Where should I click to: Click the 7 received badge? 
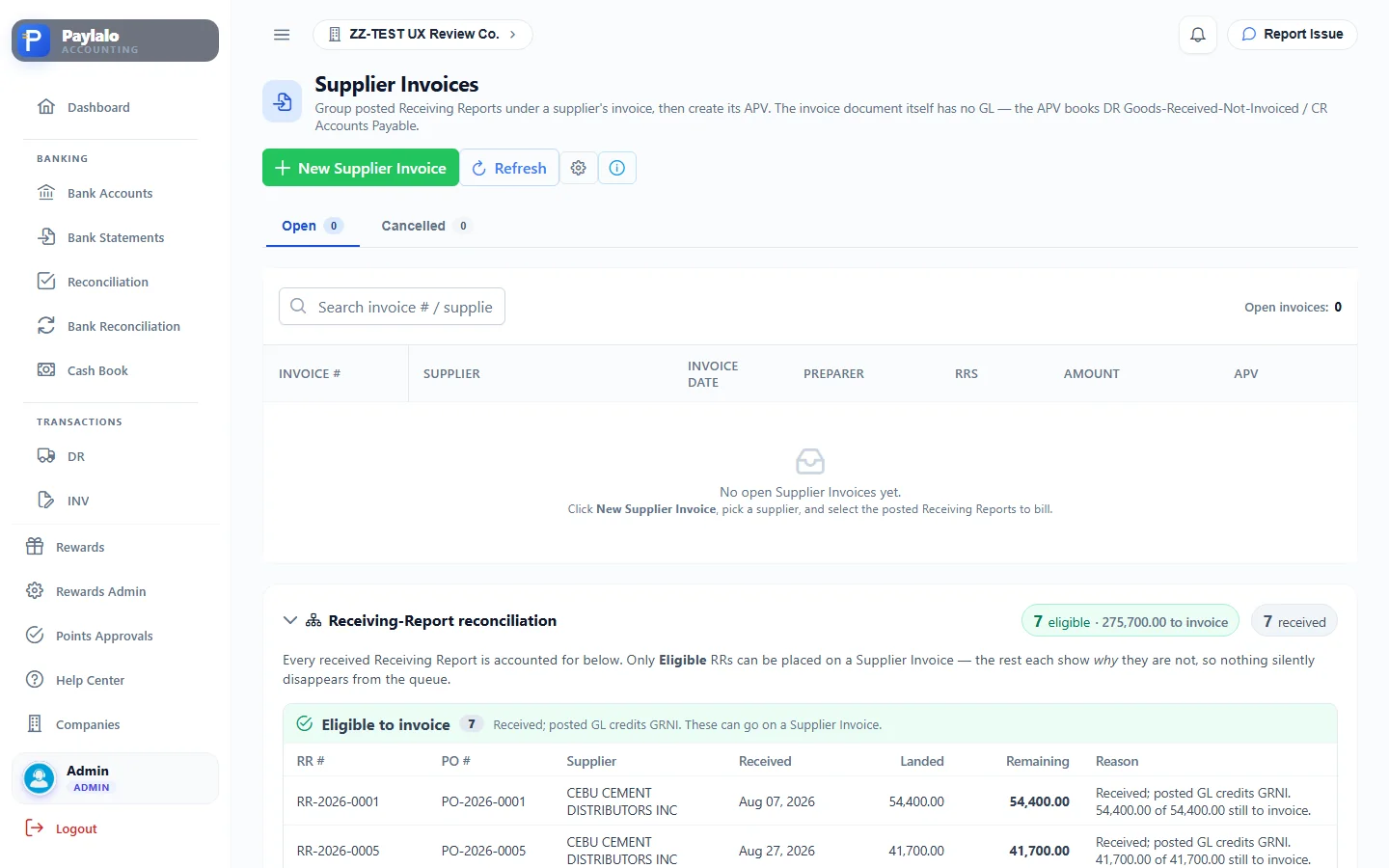coord(1294,622)
